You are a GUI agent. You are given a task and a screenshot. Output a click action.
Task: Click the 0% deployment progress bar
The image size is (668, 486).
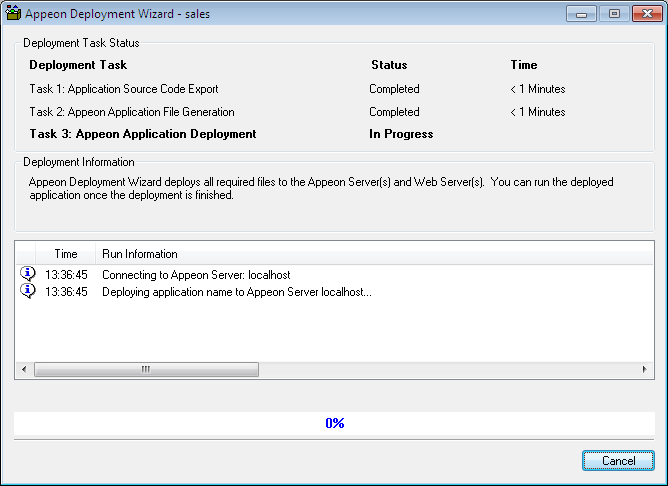[x=334, y=423]
